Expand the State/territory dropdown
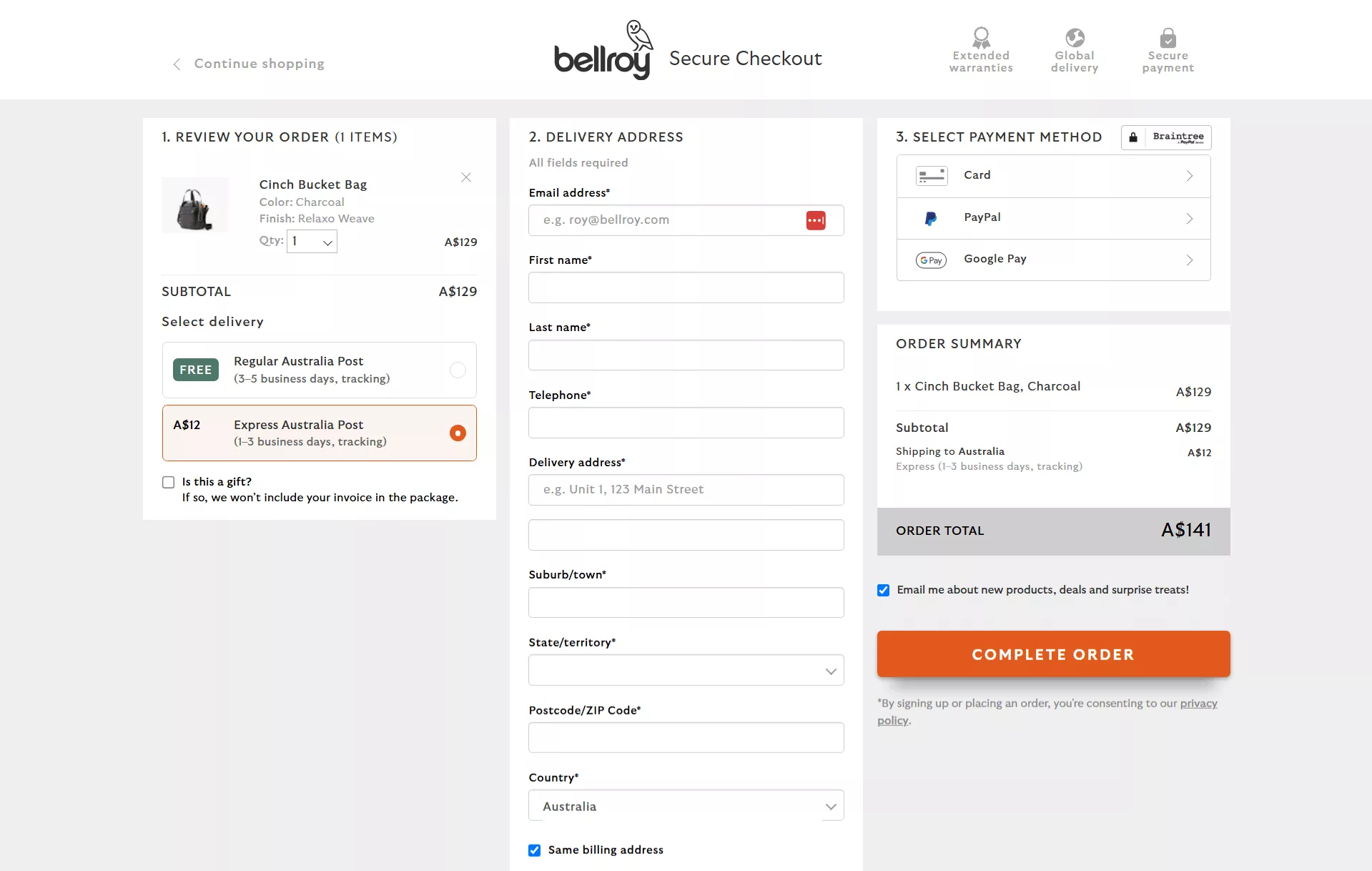Screen dimensions: 1372x871 (x=686, y=671)
